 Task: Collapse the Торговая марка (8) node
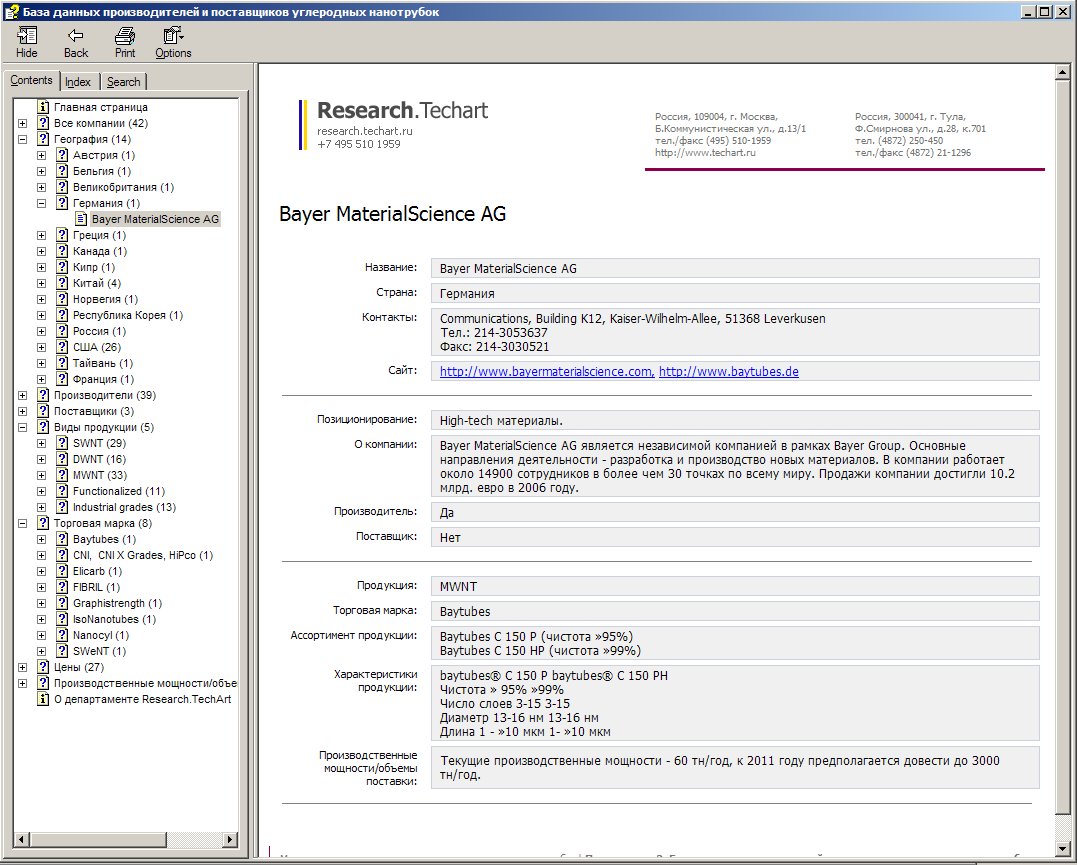point(23,524)
